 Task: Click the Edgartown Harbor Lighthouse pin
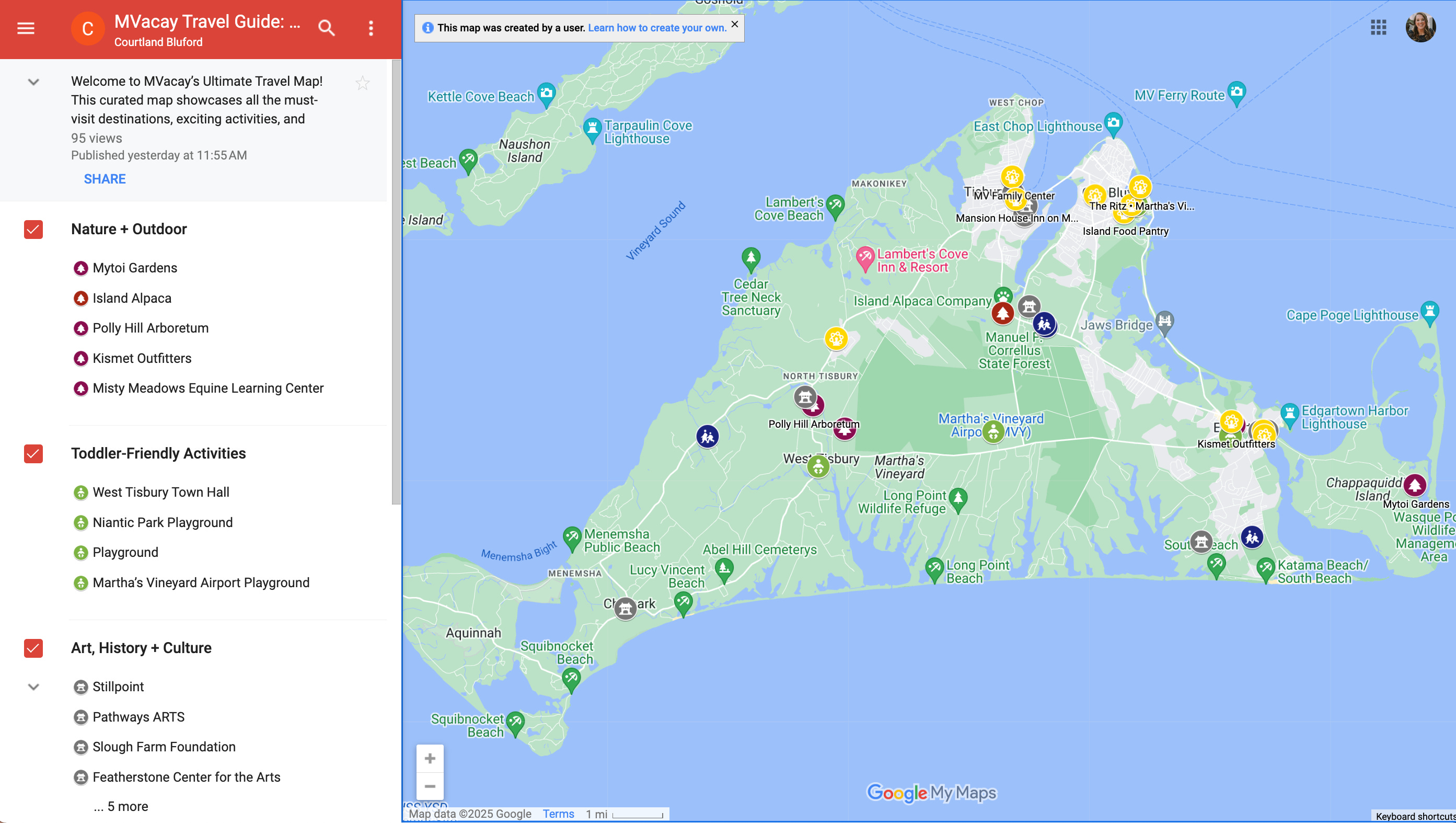(1289, 414)
